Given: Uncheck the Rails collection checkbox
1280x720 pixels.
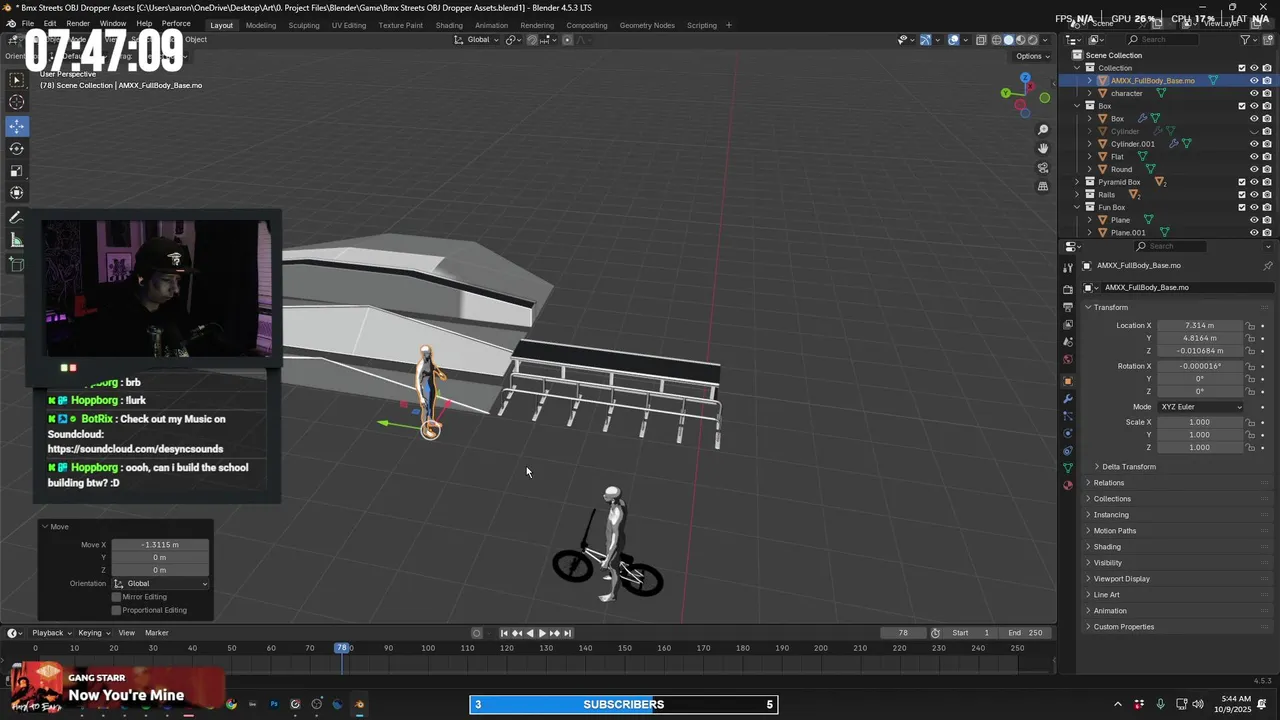Looking at the screenshot, I should coord(1242,194).
